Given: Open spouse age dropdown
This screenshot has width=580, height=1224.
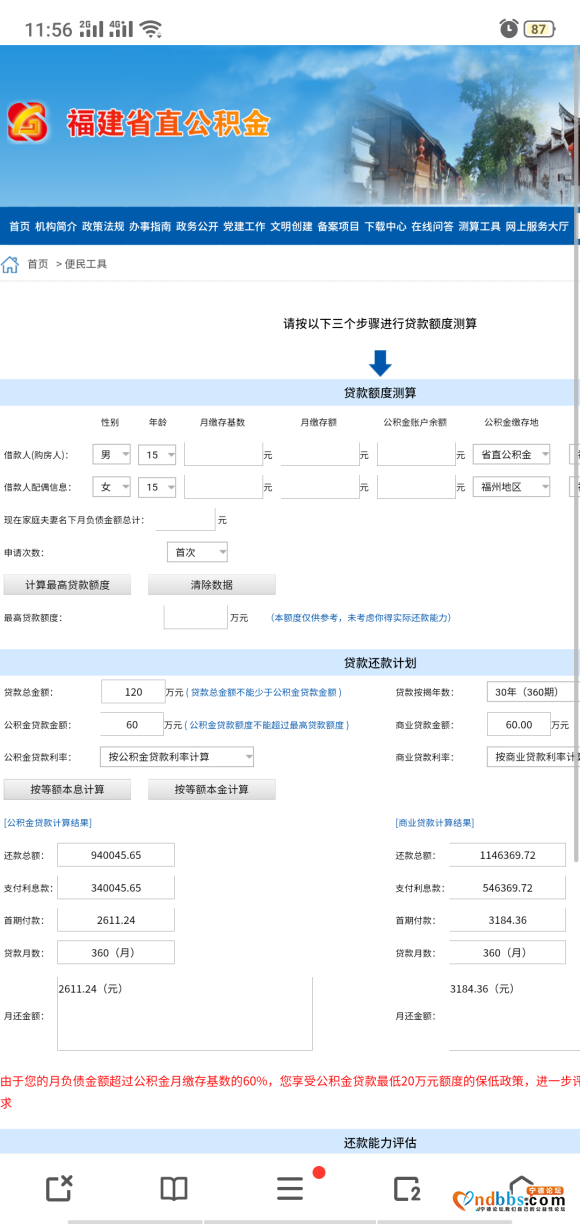Looking at the screenshot, I should tap(157, 487).
